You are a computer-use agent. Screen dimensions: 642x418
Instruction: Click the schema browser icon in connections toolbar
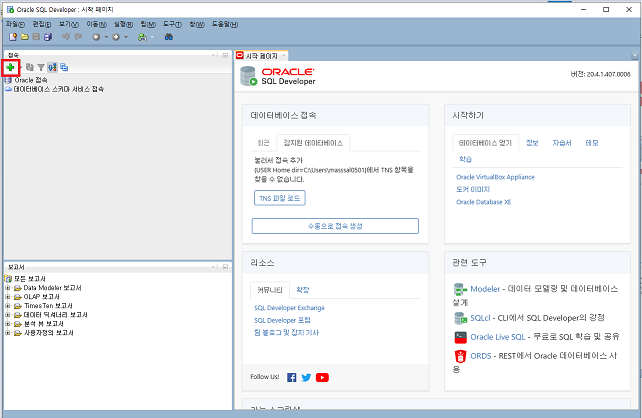coord(52,67)
